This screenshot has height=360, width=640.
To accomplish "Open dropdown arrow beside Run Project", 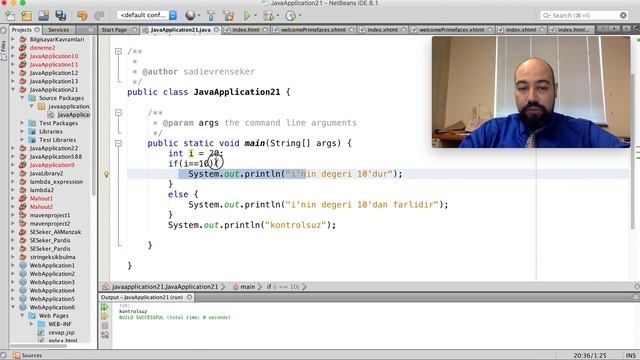I will [x=256, y=16].
